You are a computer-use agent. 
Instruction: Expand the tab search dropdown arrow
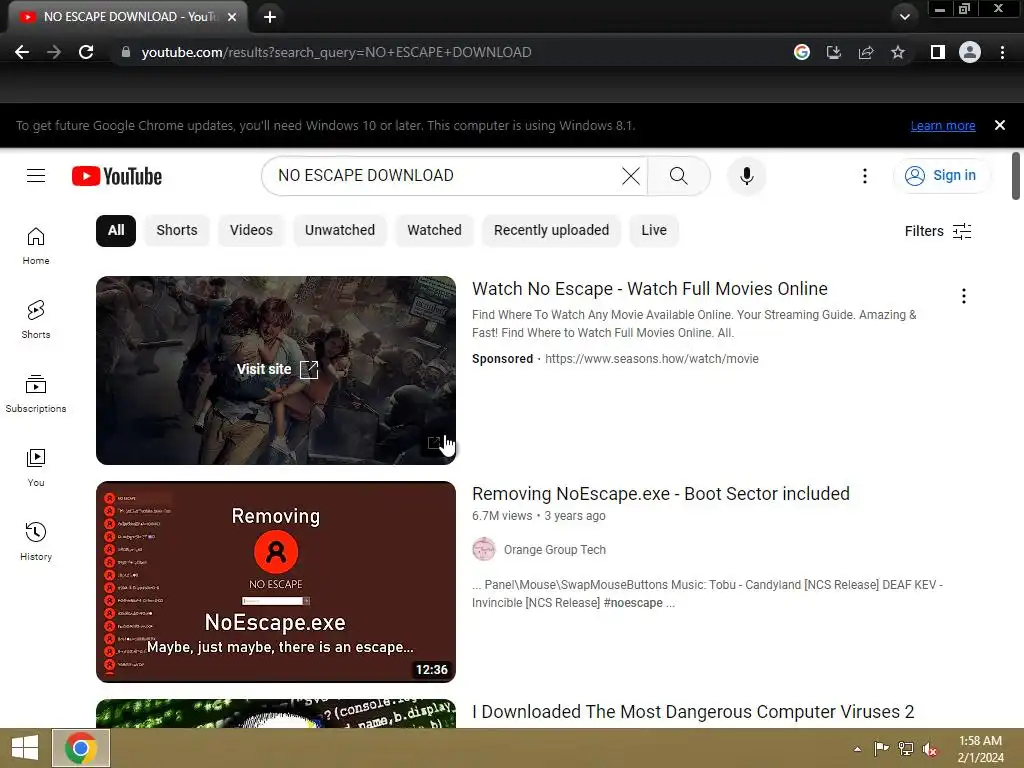tap(904, 17)
